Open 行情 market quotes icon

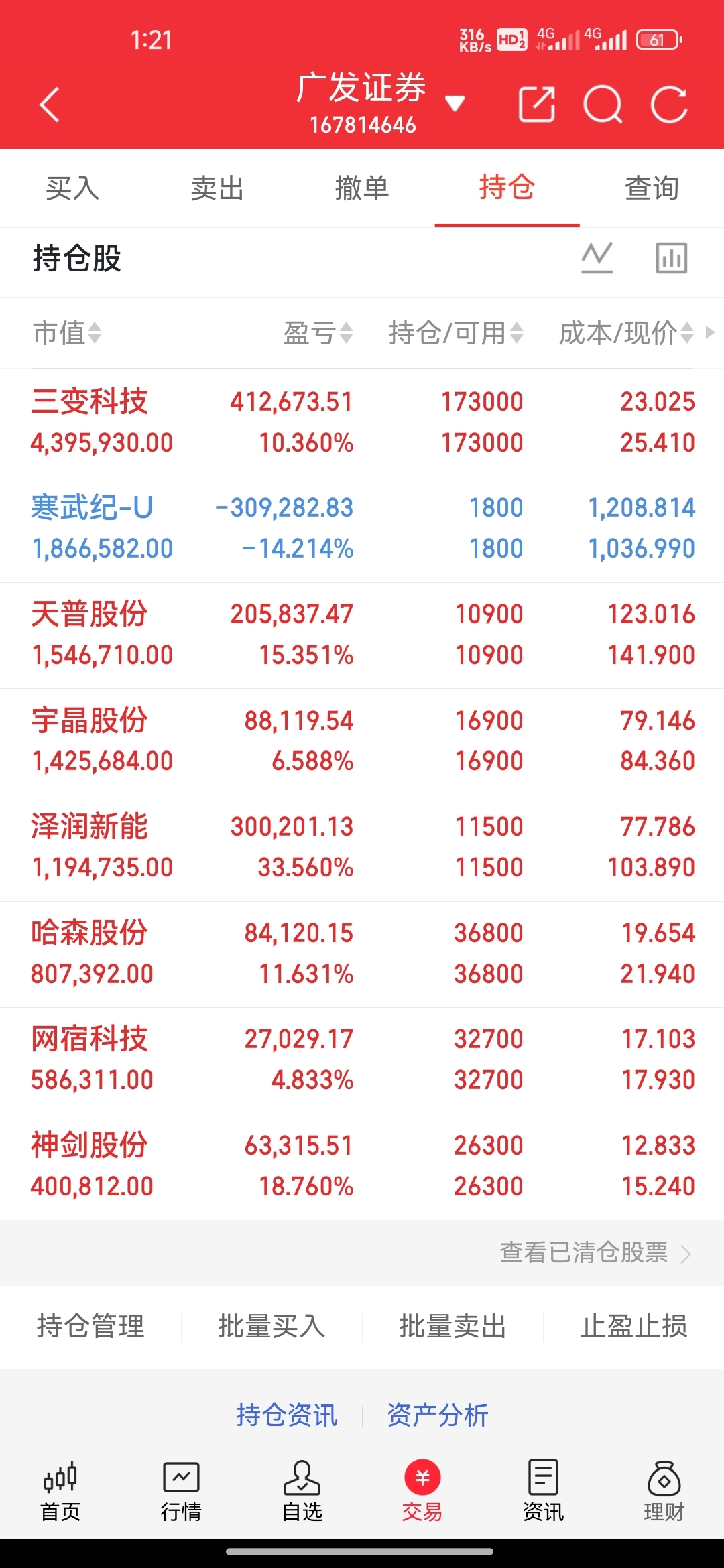point(181,1492)
